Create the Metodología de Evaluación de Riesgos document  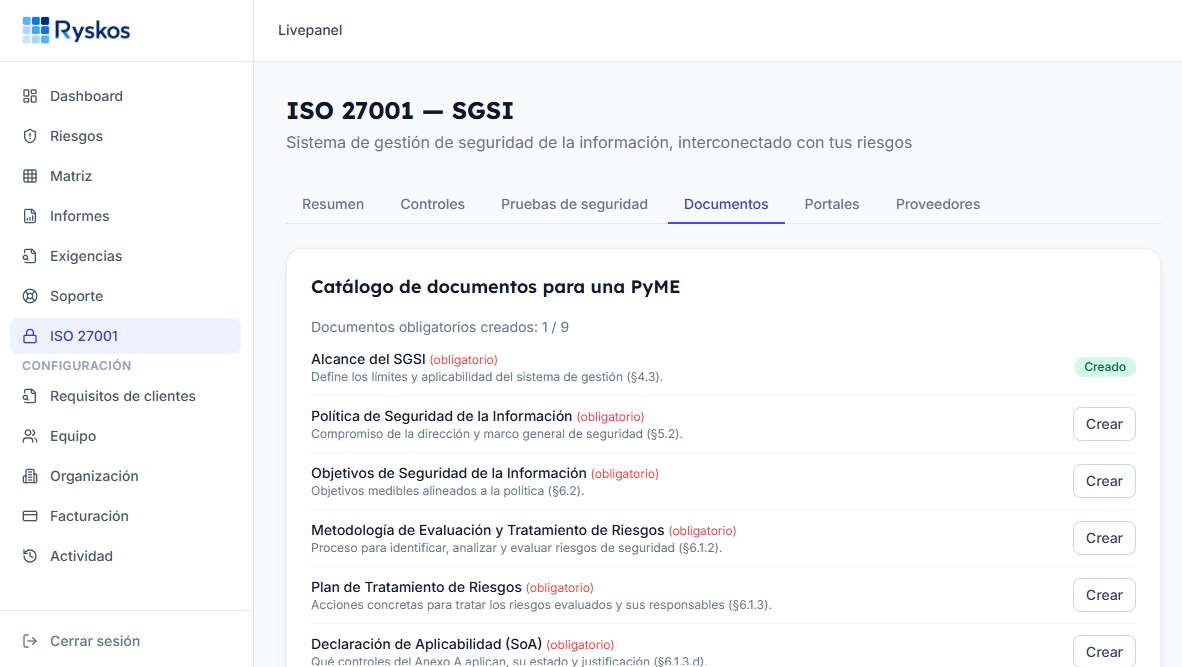tap(1104, 538)
